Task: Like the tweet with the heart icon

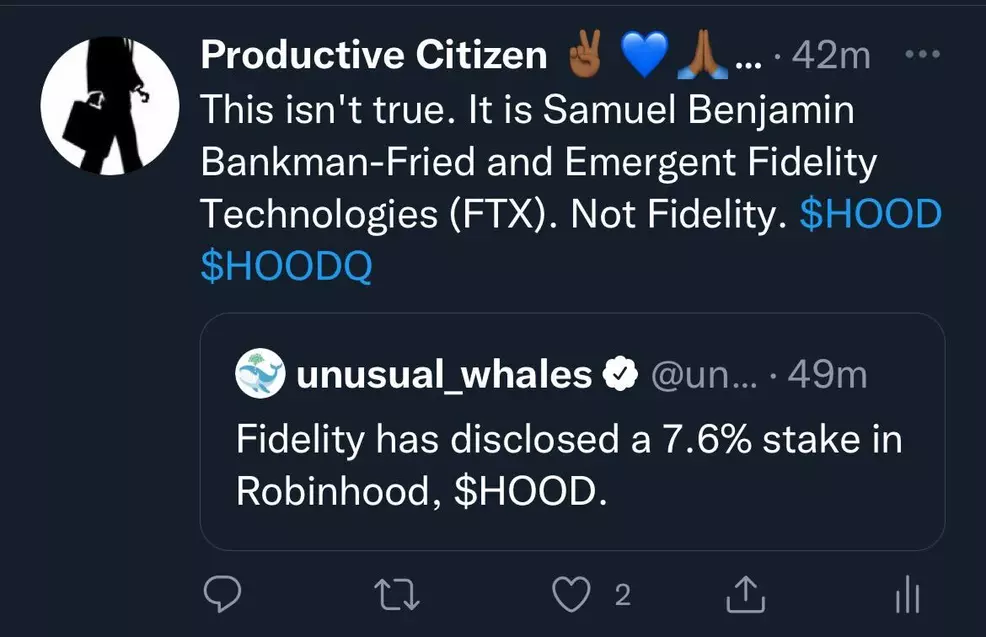Action: point(572,596)
